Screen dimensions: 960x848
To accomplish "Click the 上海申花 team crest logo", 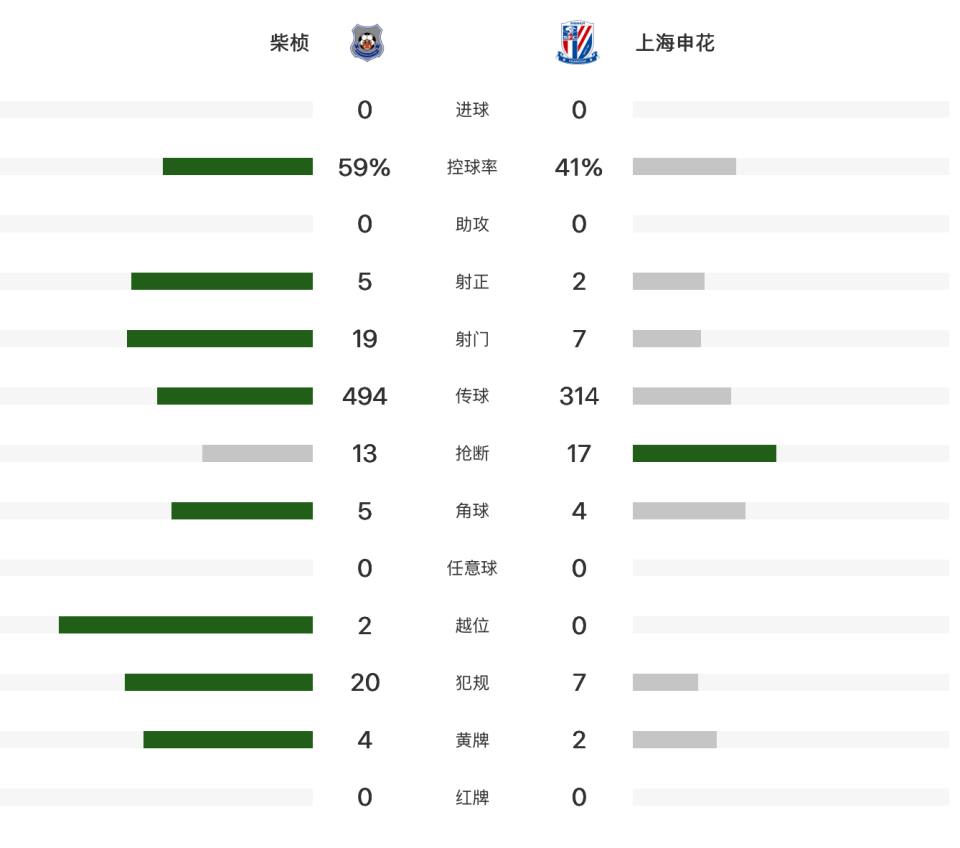I will 577,42.
